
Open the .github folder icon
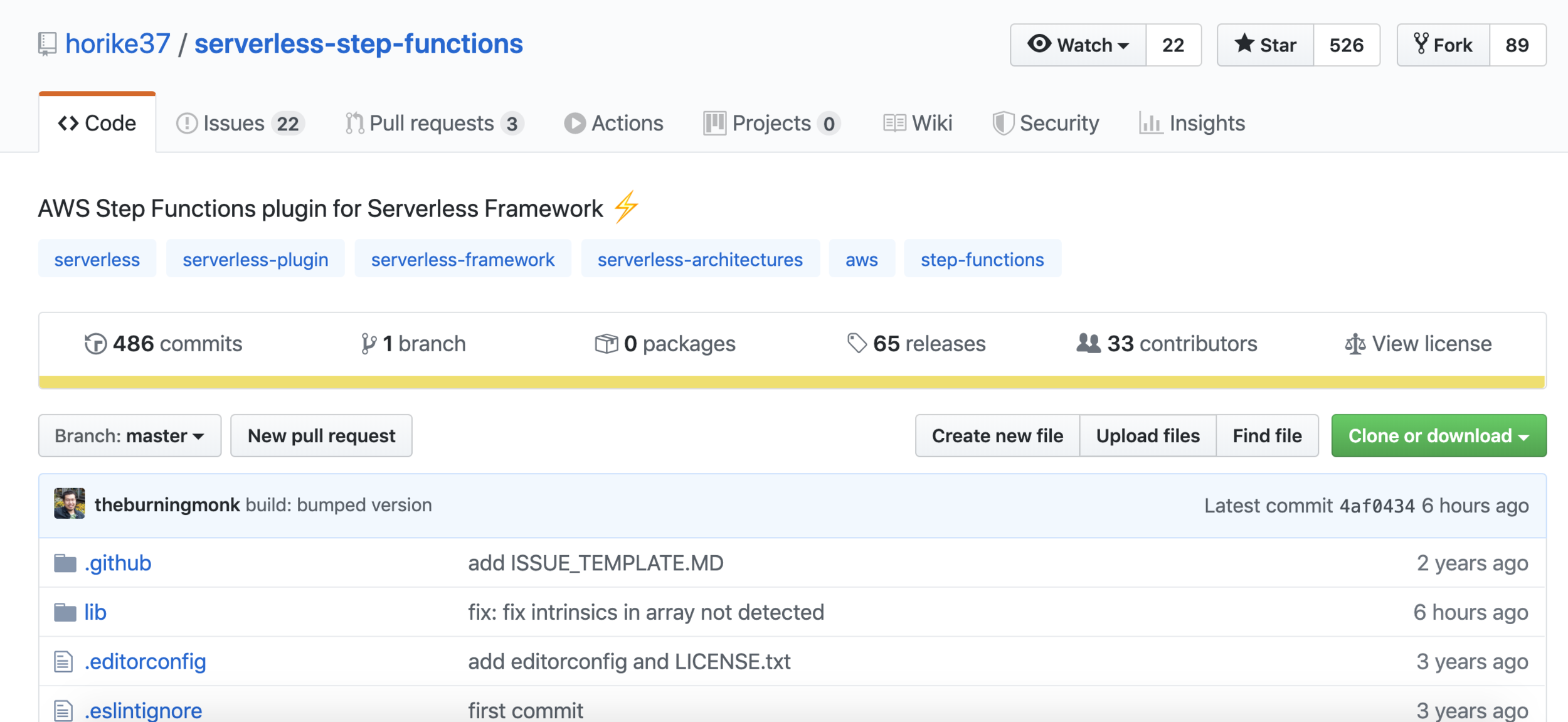click(x=65, y=563)
